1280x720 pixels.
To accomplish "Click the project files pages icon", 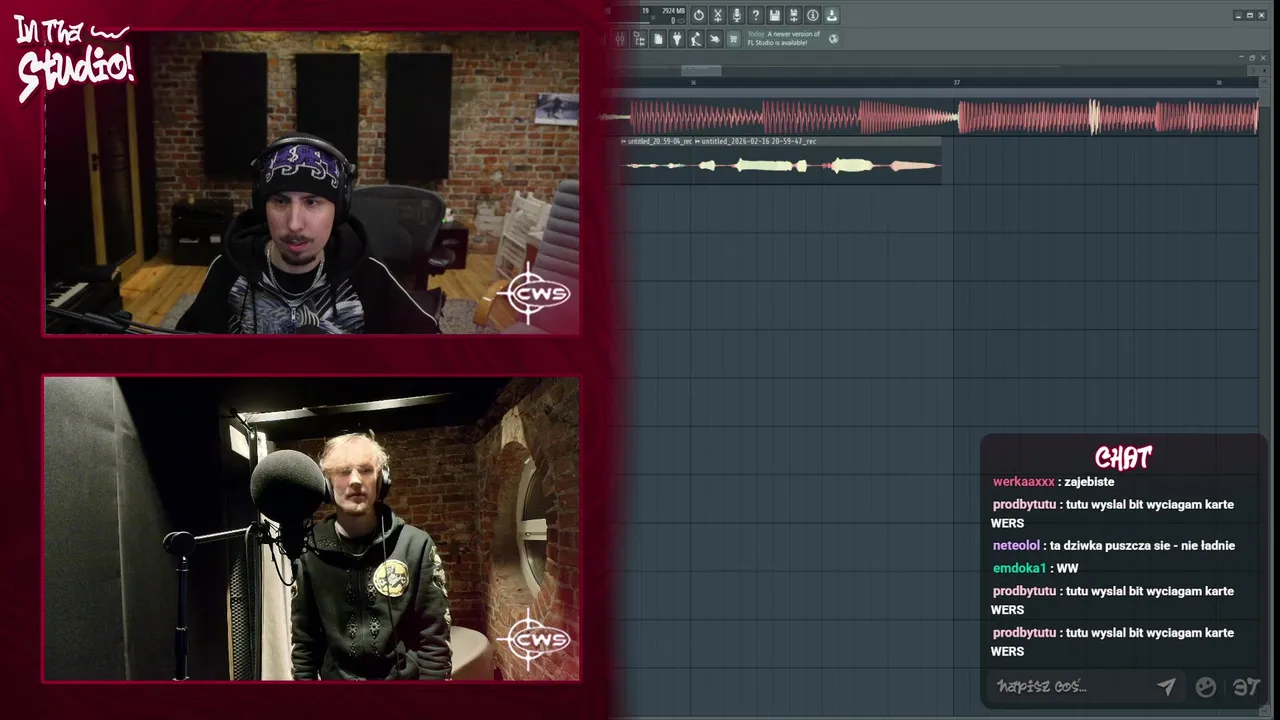I will point(658,38).
